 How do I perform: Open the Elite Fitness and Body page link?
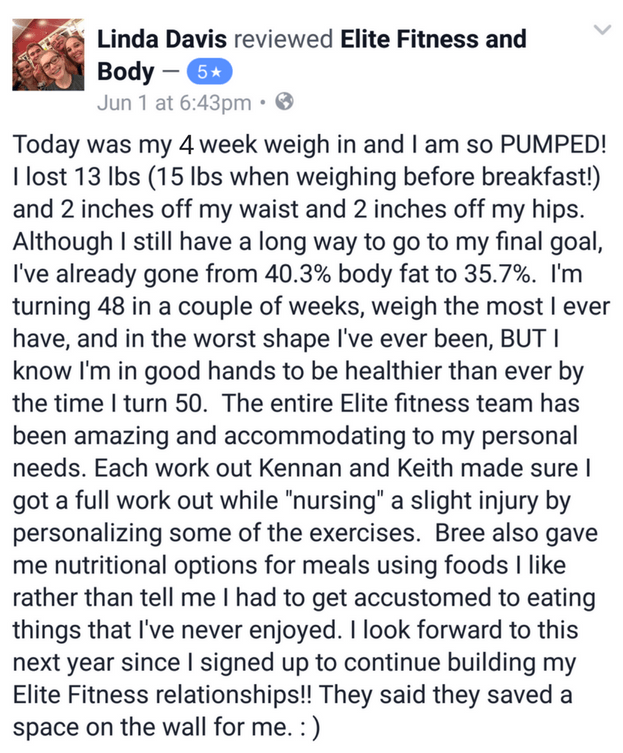point(312,55)
